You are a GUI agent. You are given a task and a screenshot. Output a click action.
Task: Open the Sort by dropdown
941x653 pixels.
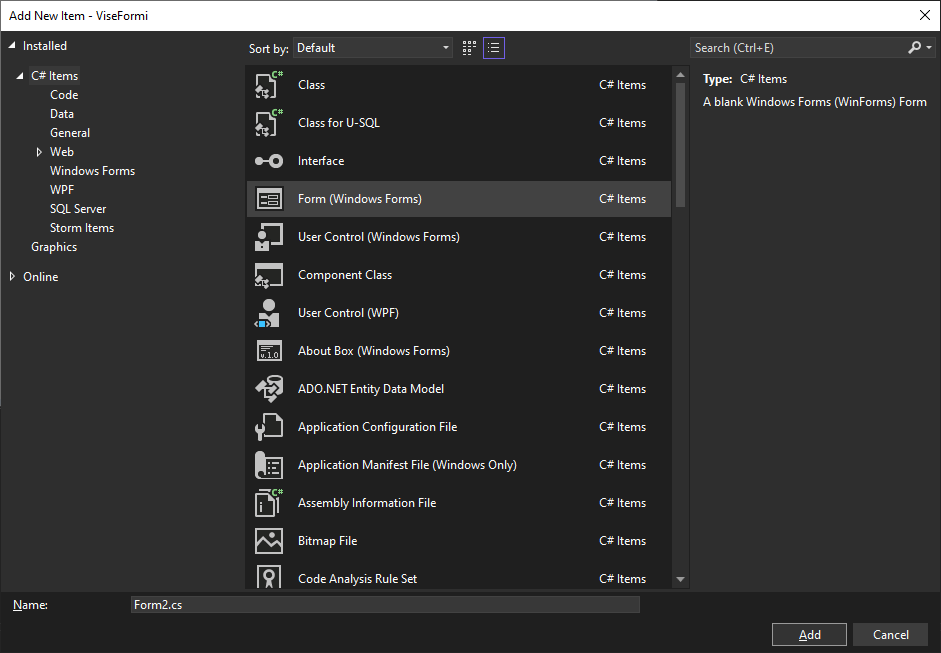[373, 48]
